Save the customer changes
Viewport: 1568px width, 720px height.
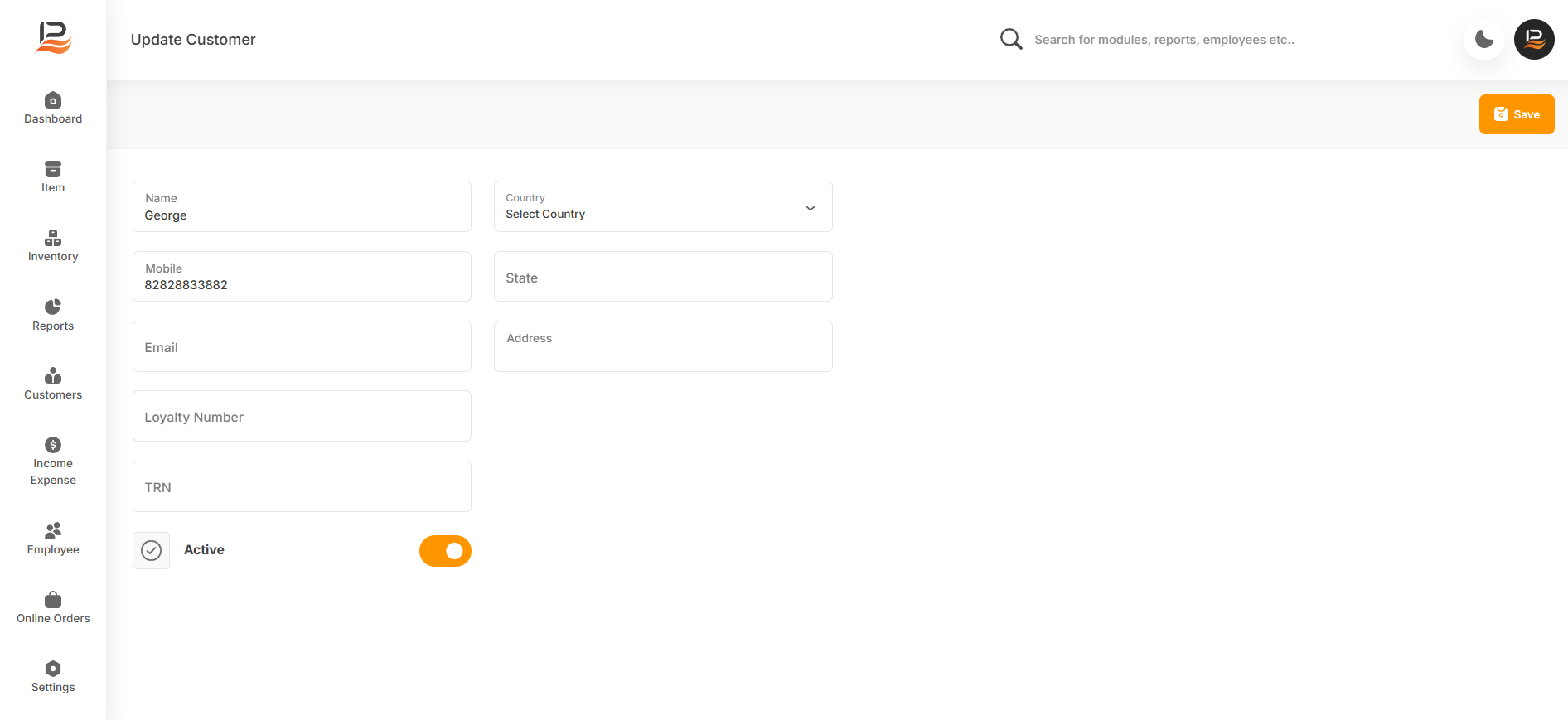(x=1517, y=114)
